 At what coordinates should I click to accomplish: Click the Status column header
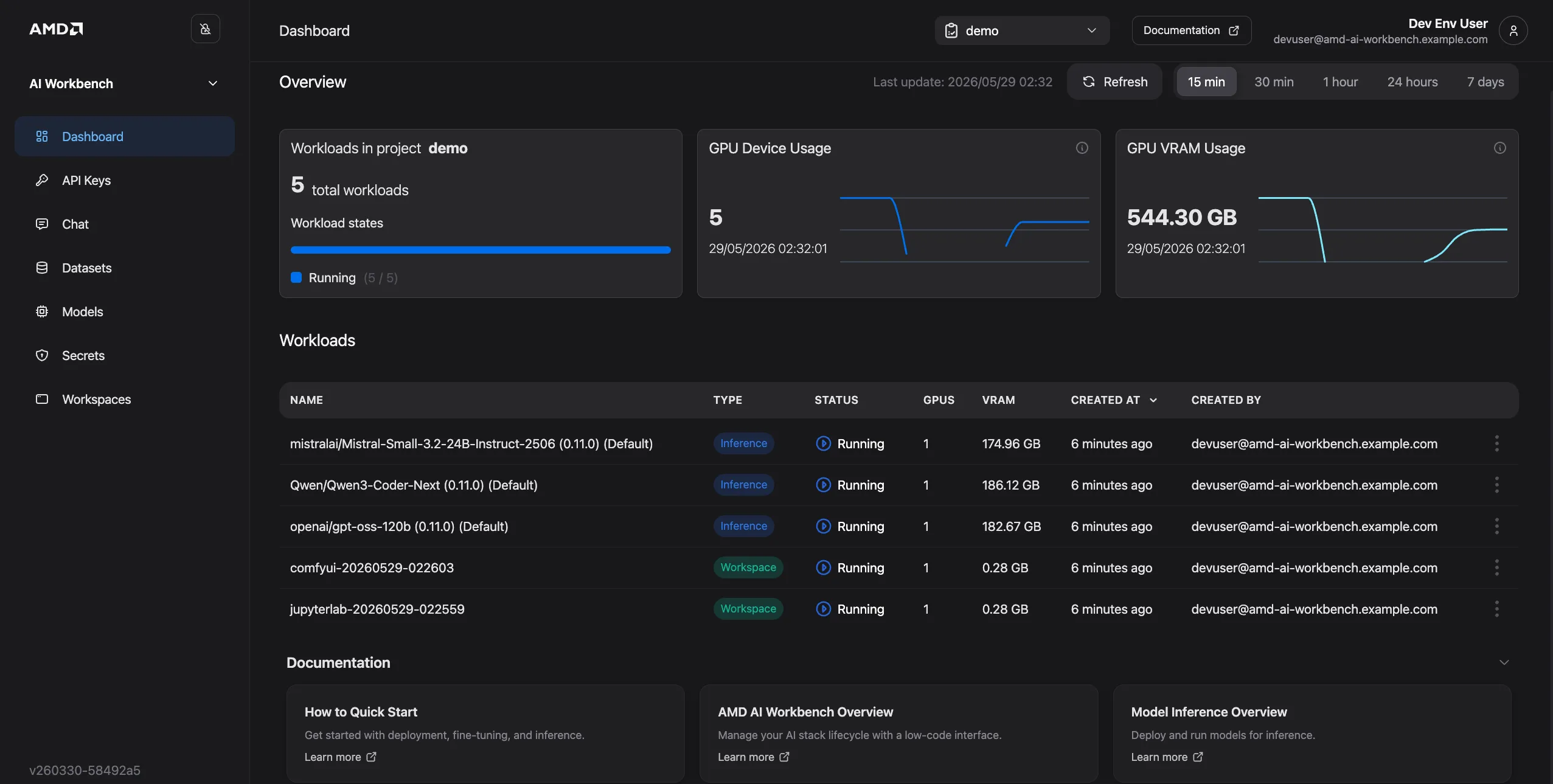pyautogui.click(x=836, y=400)
